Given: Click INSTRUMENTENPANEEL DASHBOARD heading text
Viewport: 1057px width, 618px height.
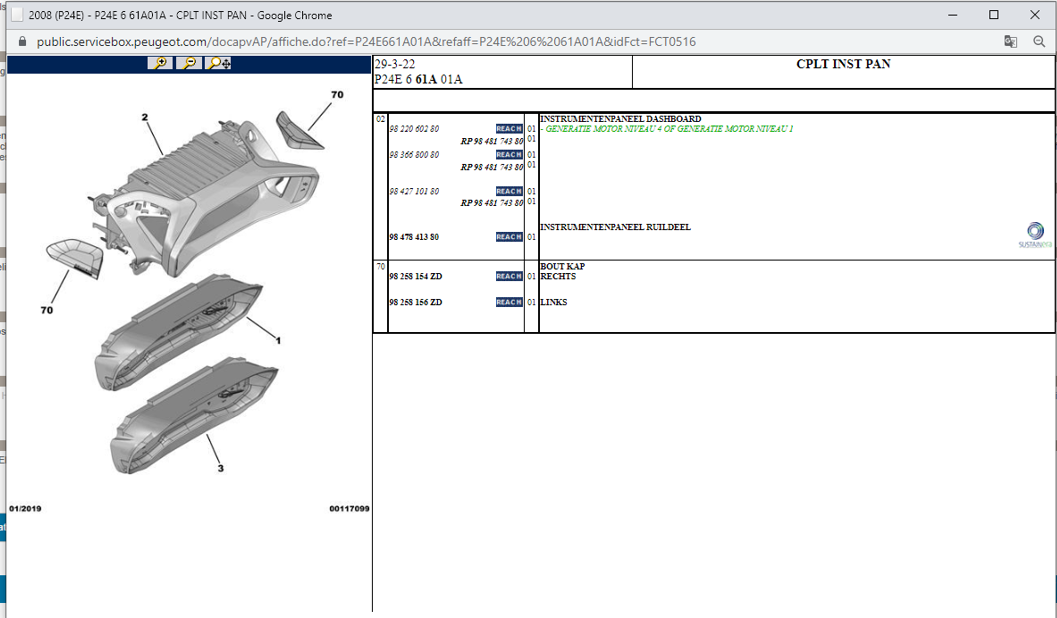Looking at the screenshot, I should [620, 119].
